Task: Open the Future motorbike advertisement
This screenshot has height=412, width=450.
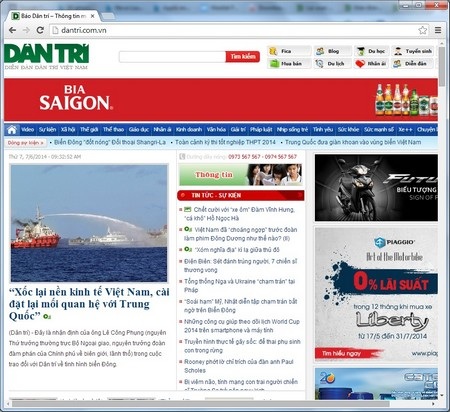Action: (376, 187)
